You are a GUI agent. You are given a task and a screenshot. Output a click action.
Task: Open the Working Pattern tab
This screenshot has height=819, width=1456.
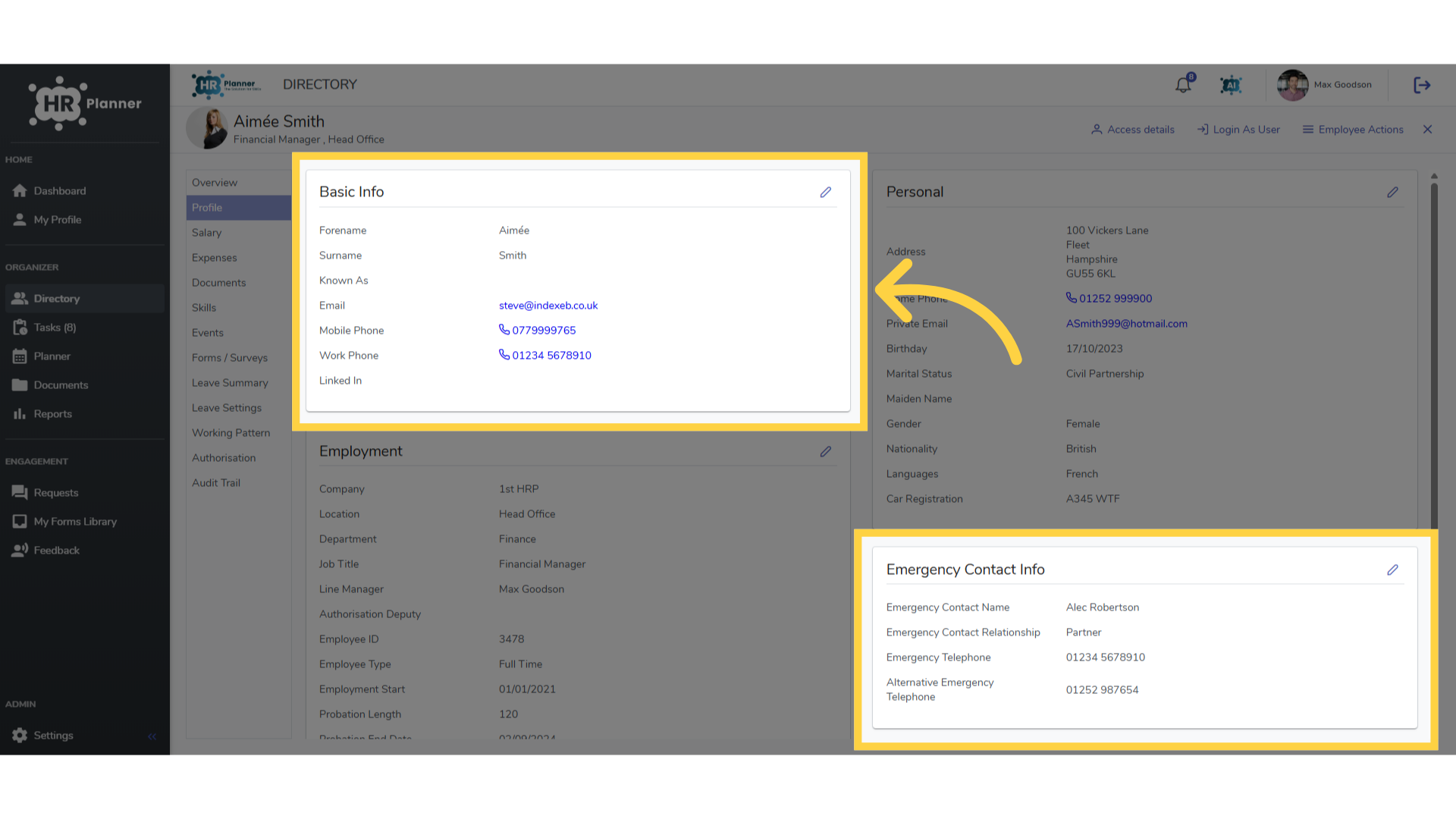pos(239,433)
